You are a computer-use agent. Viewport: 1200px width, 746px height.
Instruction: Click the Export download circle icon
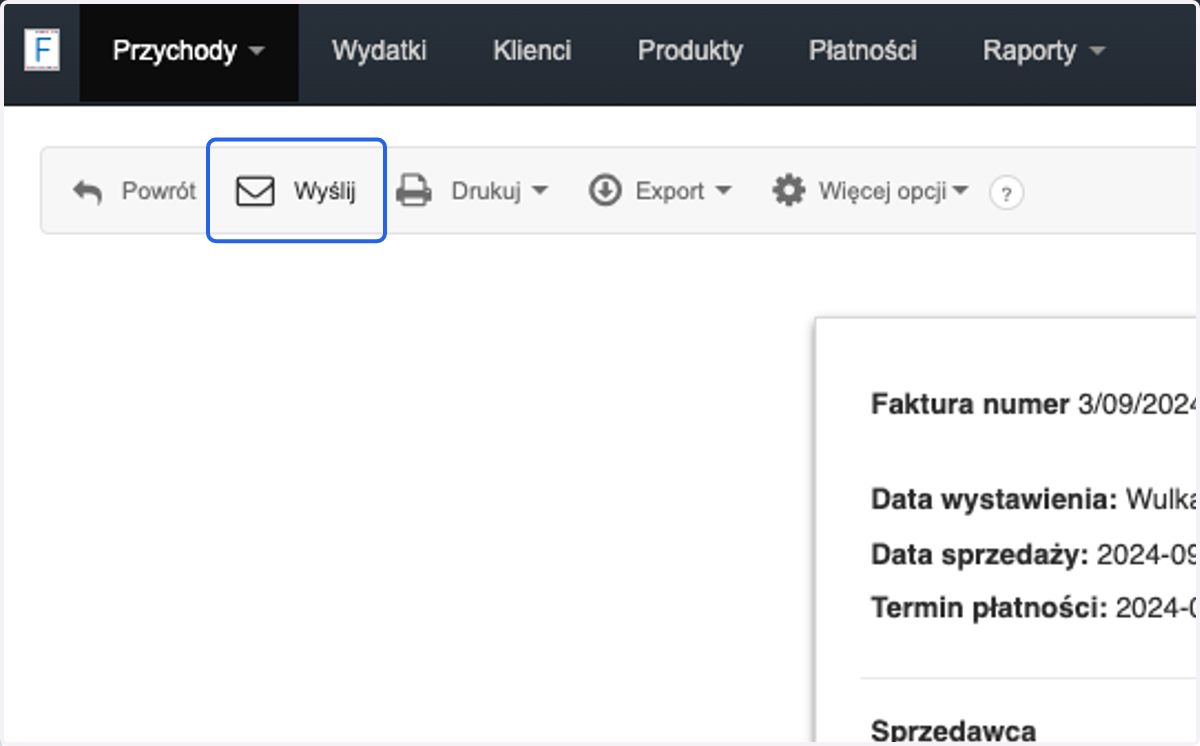(x=605, y=190)
